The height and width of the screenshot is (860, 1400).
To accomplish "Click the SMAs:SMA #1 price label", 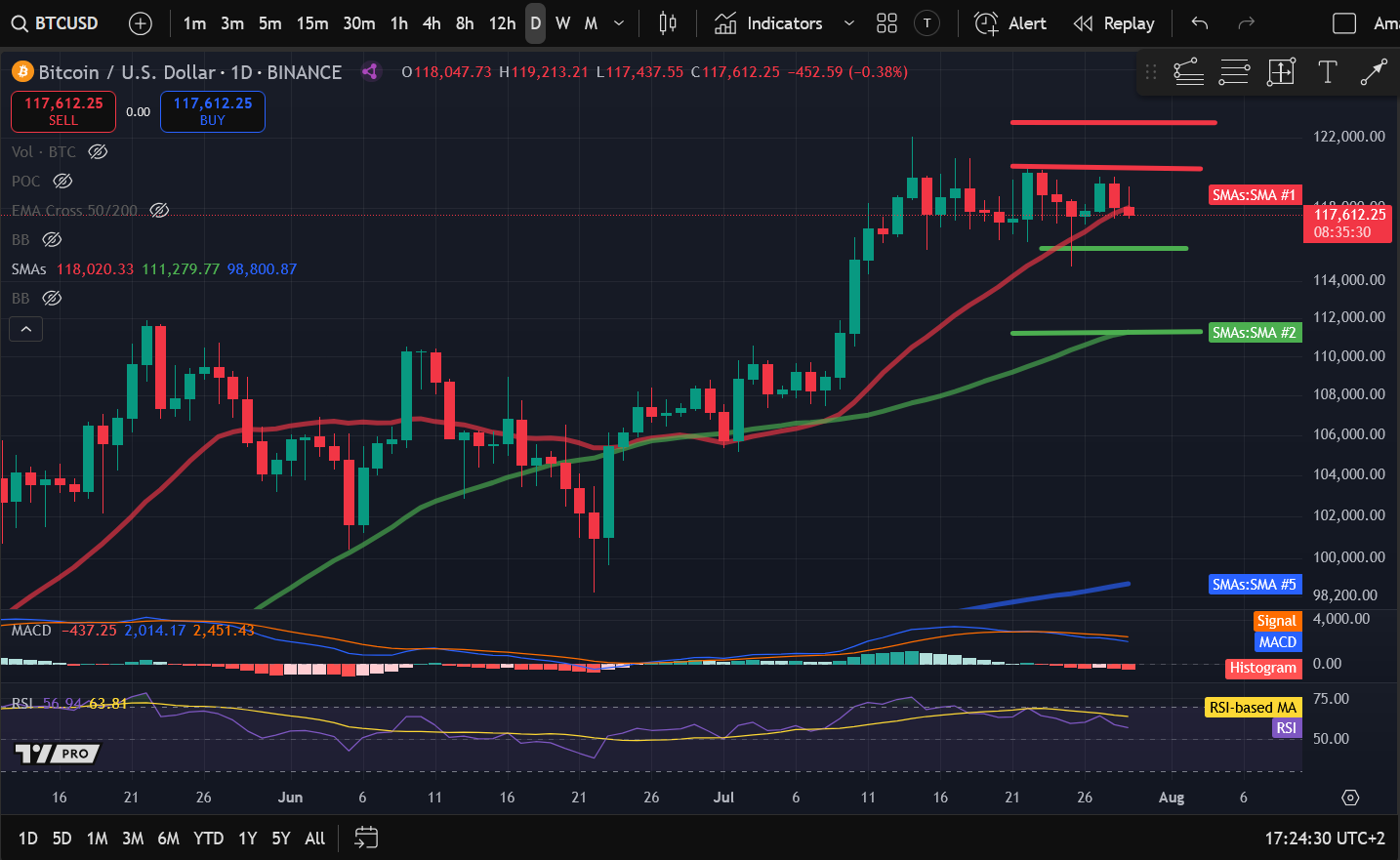I will 1255,195.
